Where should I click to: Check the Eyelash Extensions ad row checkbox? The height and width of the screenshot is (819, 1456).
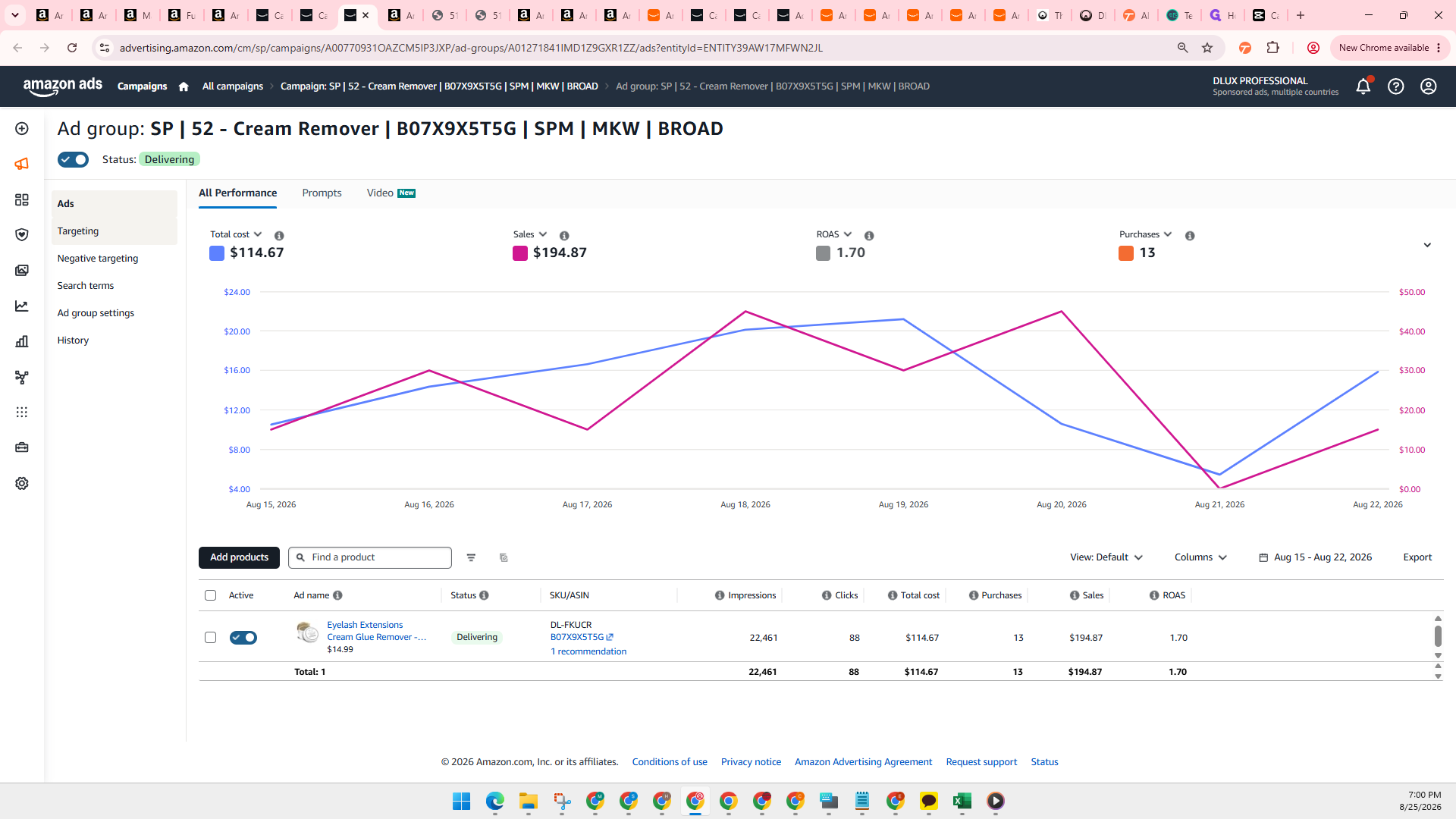pos(211,638)
